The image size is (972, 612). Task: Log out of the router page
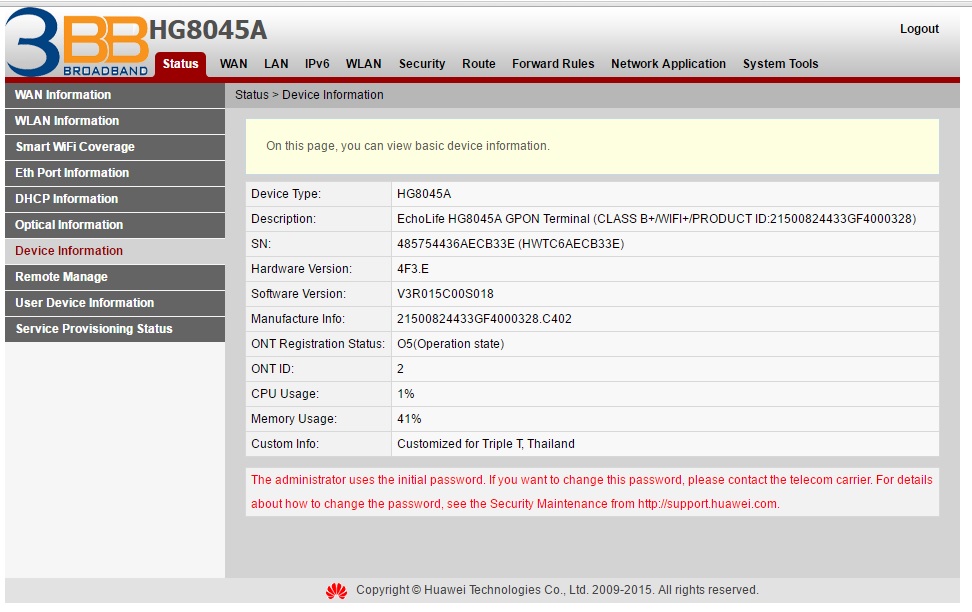click(x=919, y=29)
